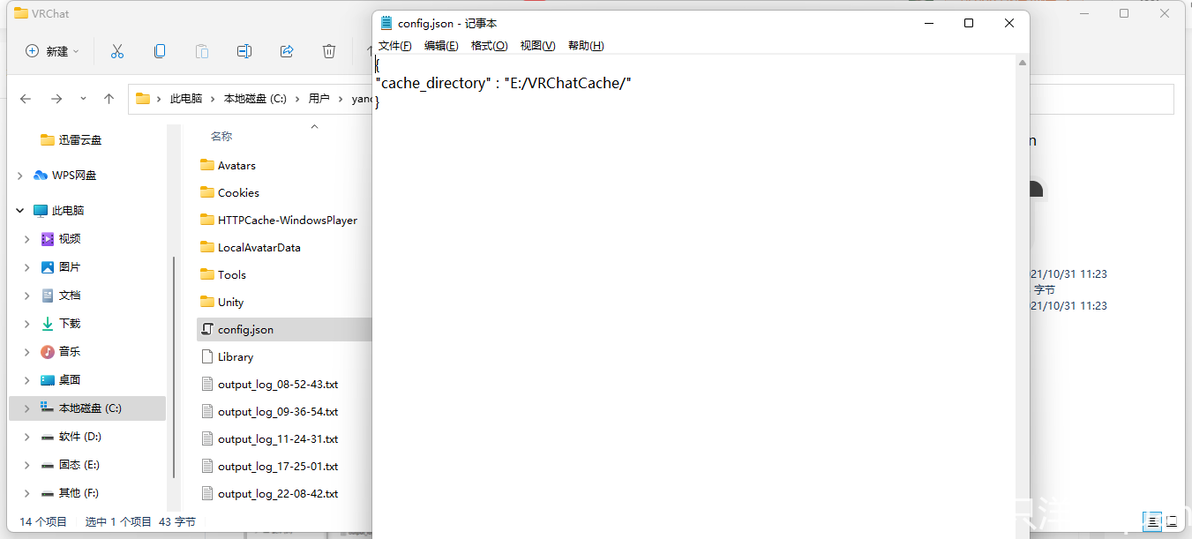Expand the 下载 folder node
Viewport: 1192px width, 539px height.
pos(27,323)
